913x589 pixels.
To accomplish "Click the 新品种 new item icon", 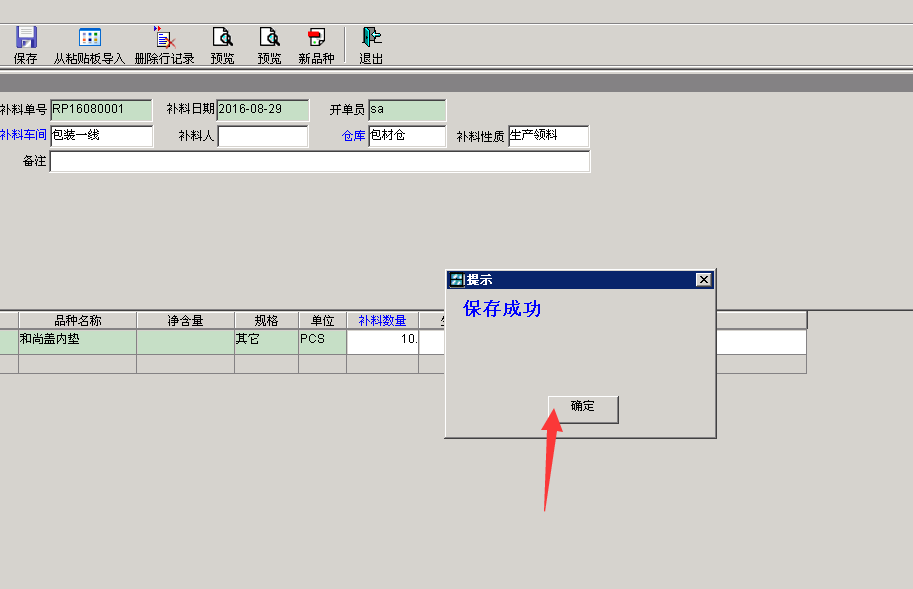I will (x=316, y=45).
